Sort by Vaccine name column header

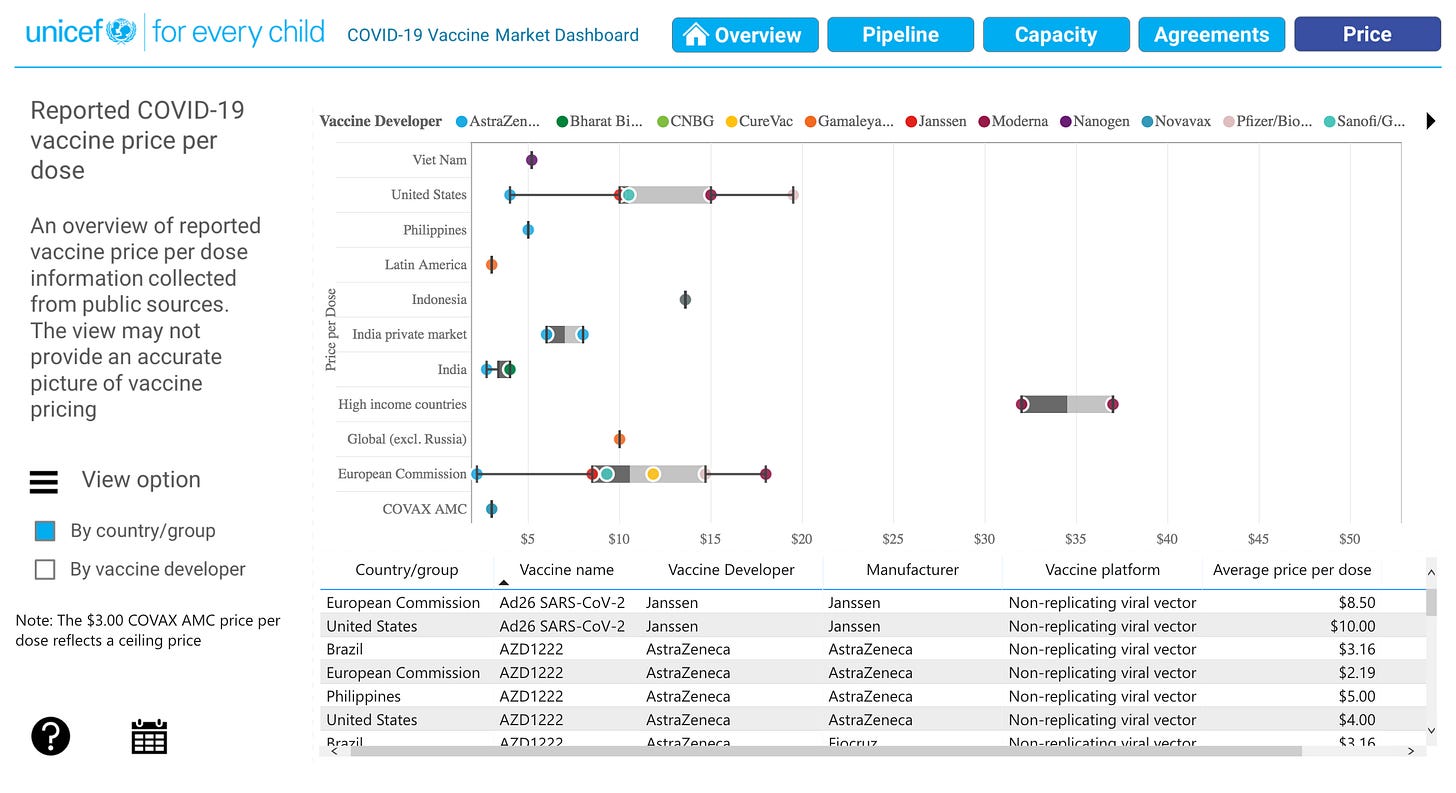tap(567, 570)
